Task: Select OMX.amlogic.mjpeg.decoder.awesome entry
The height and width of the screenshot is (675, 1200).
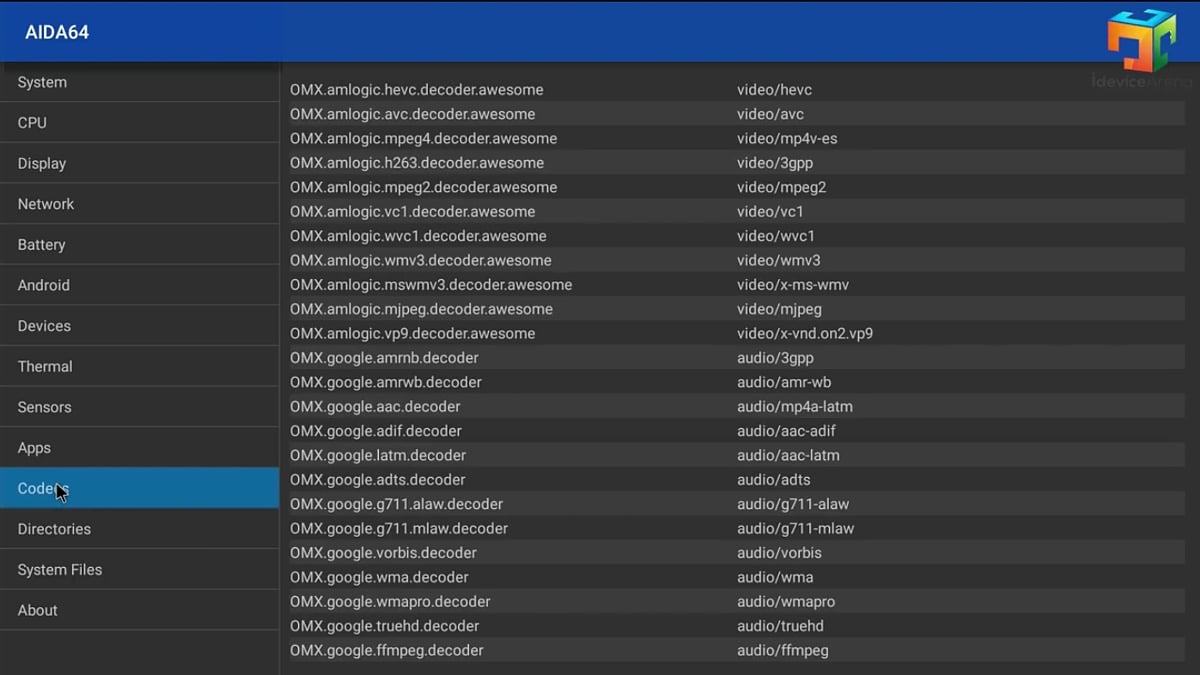Action: 737,309
